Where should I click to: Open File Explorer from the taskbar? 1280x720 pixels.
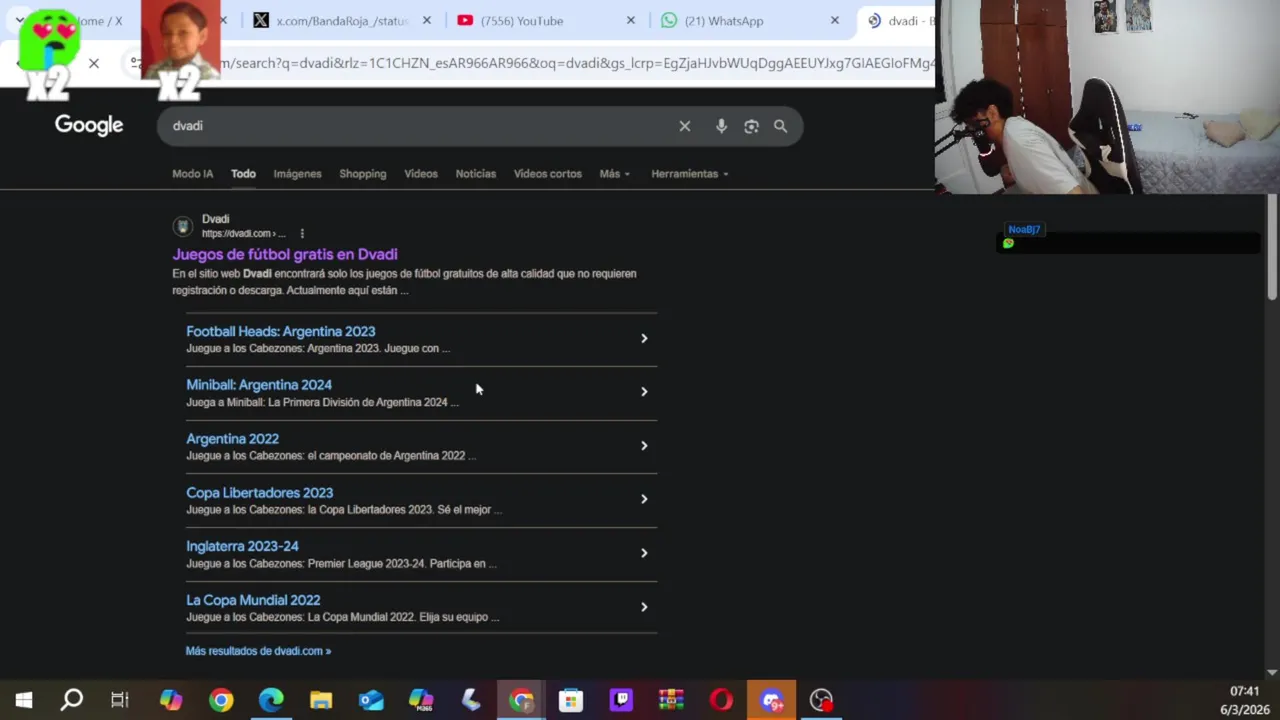(321, 700)
